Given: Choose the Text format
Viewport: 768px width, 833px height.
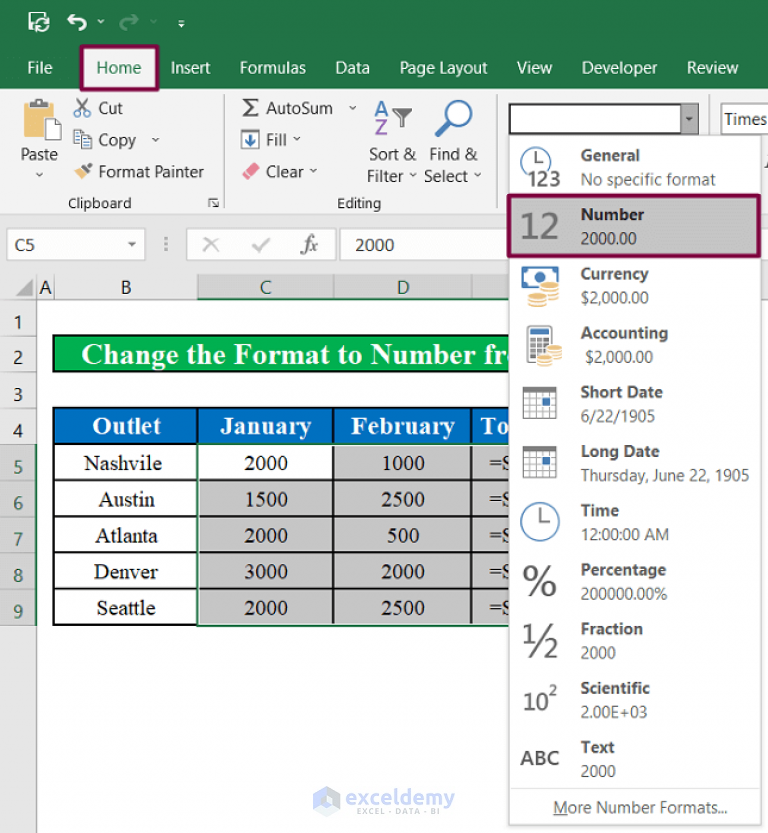Looking at the screenshot, I should (x=635, y=759).
